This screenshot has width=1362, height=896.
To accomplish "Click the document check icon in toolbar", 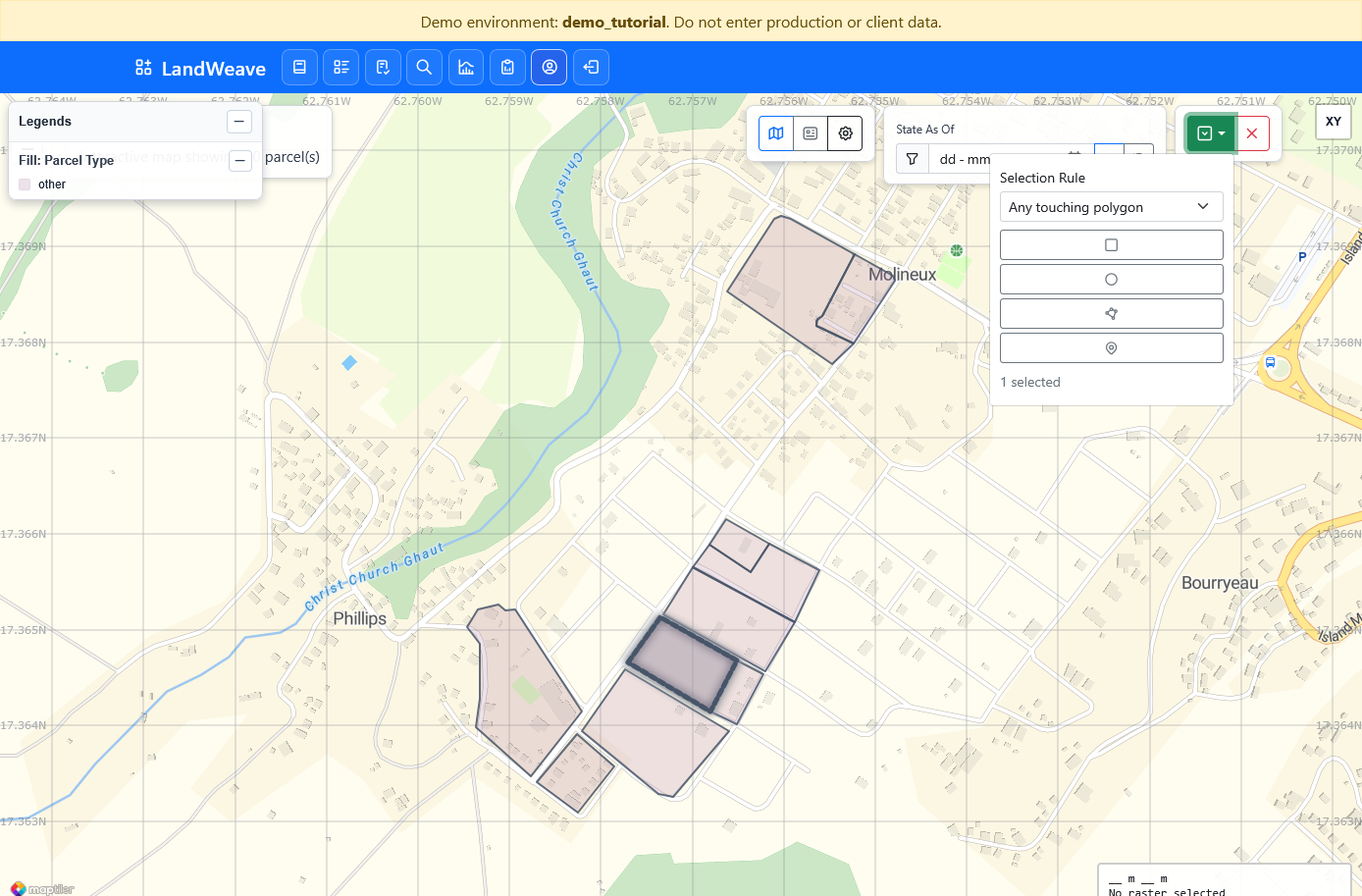I will tap(383, 68).
